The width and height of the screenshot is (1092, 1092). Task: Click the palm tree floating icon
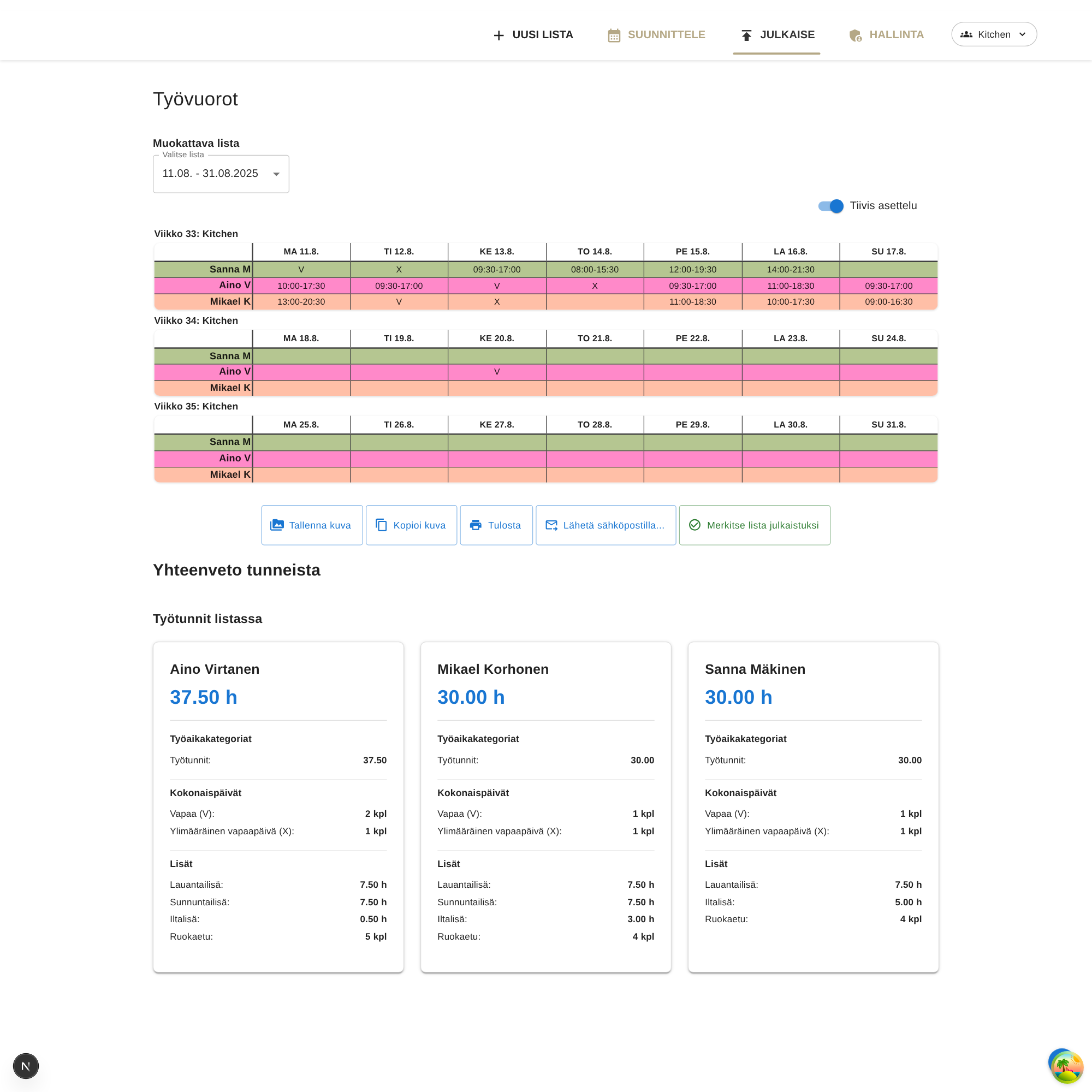pos(1066,1066)
